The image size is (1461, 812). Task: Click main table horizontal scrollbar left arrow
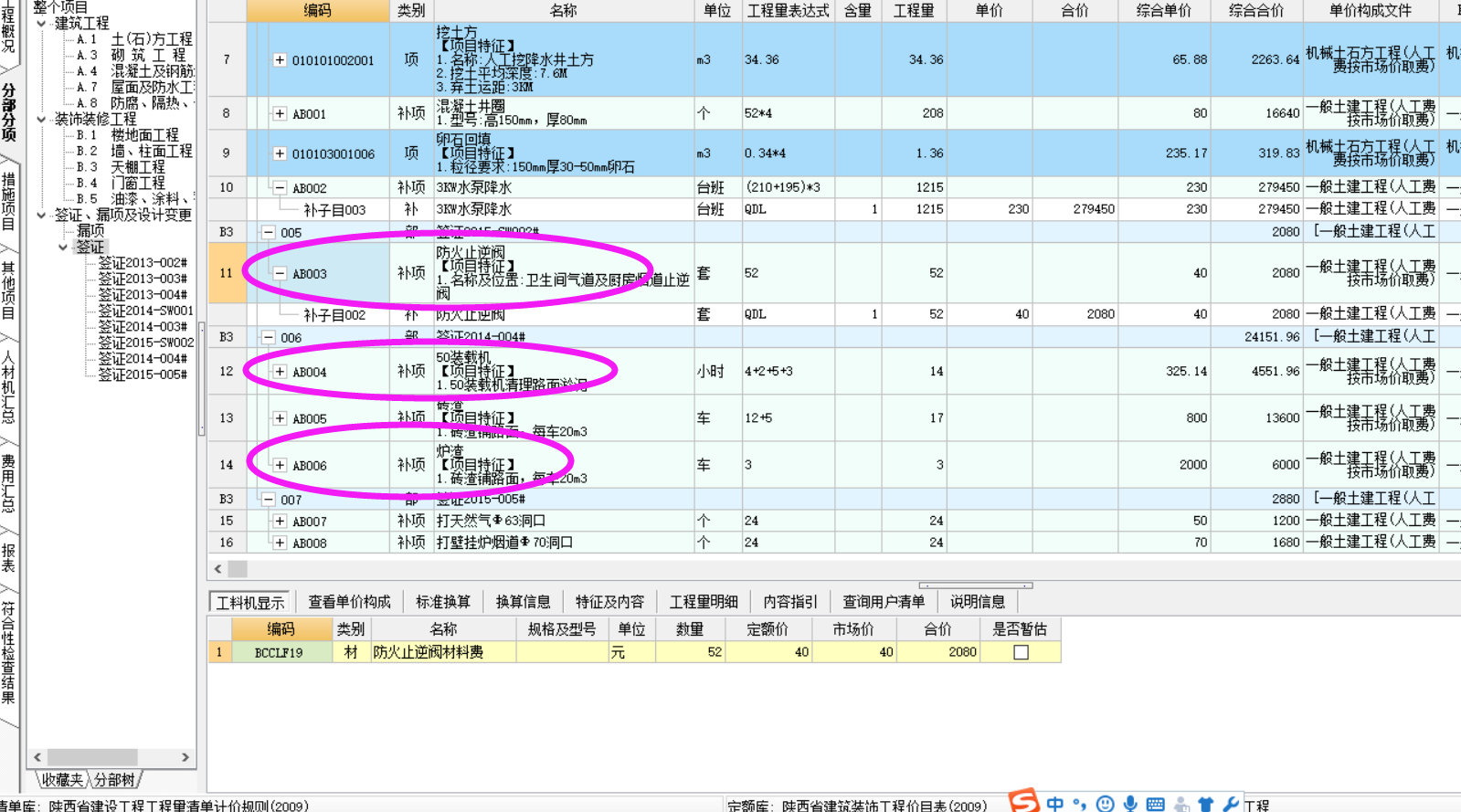[x=217, y=569]
